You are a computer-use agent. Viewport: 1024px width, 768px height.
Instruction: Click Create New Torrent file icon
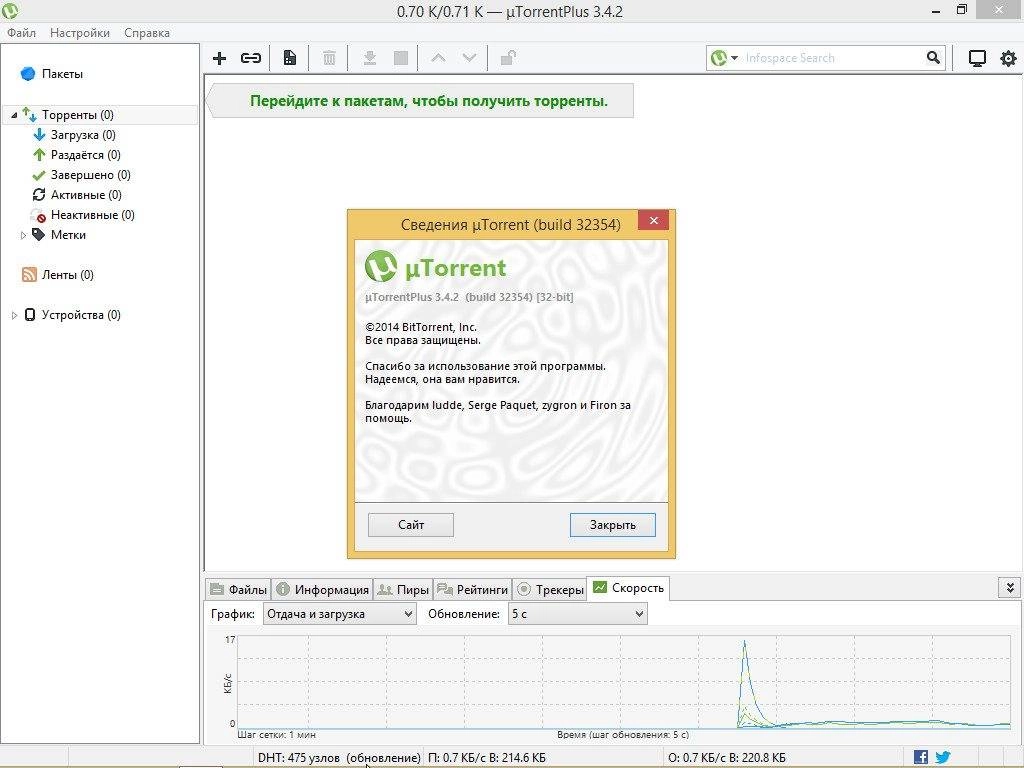(x=289, y=58)
